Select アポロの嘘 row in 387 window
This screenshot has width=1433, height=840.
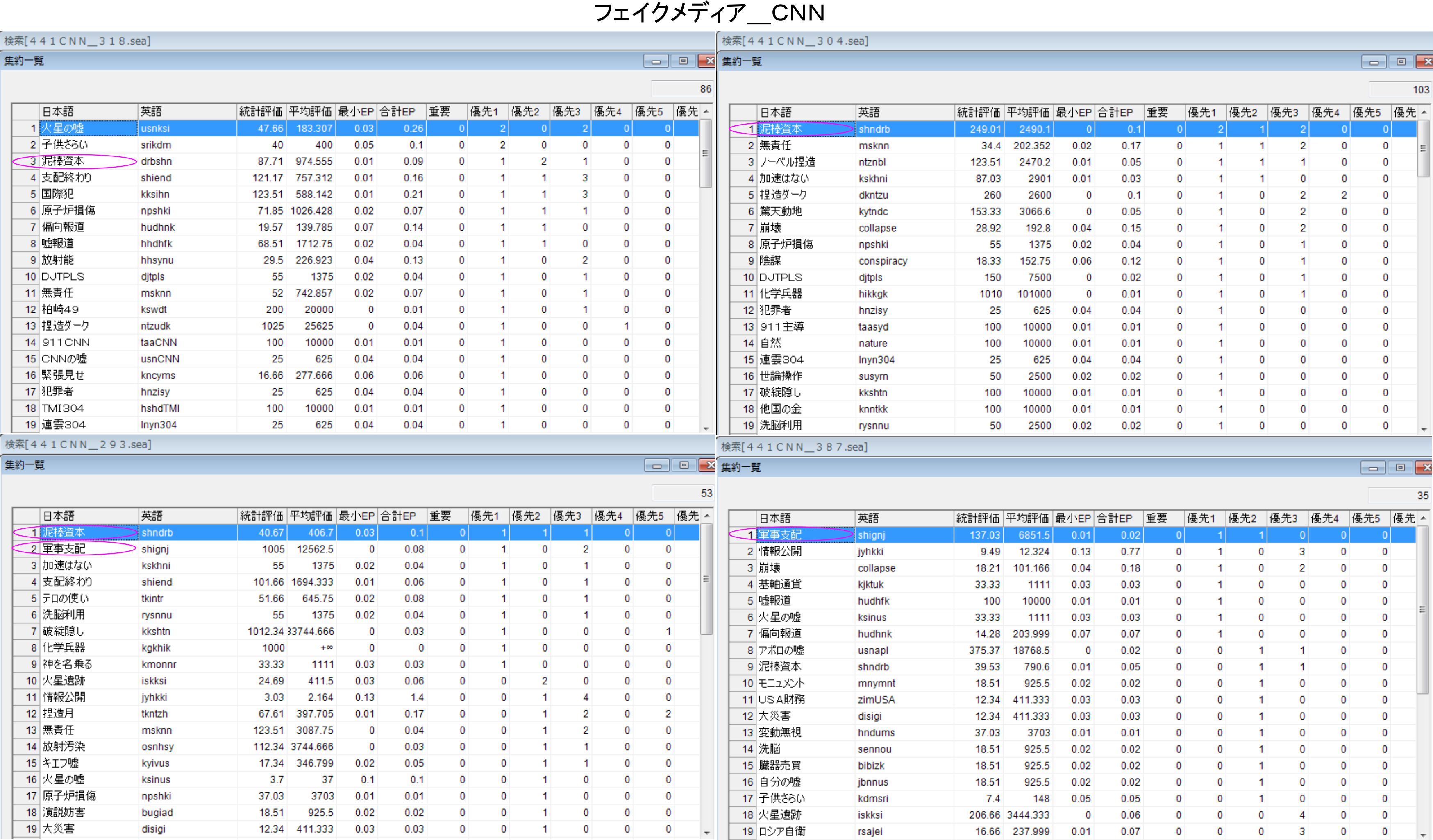click(x=781, y=650)
